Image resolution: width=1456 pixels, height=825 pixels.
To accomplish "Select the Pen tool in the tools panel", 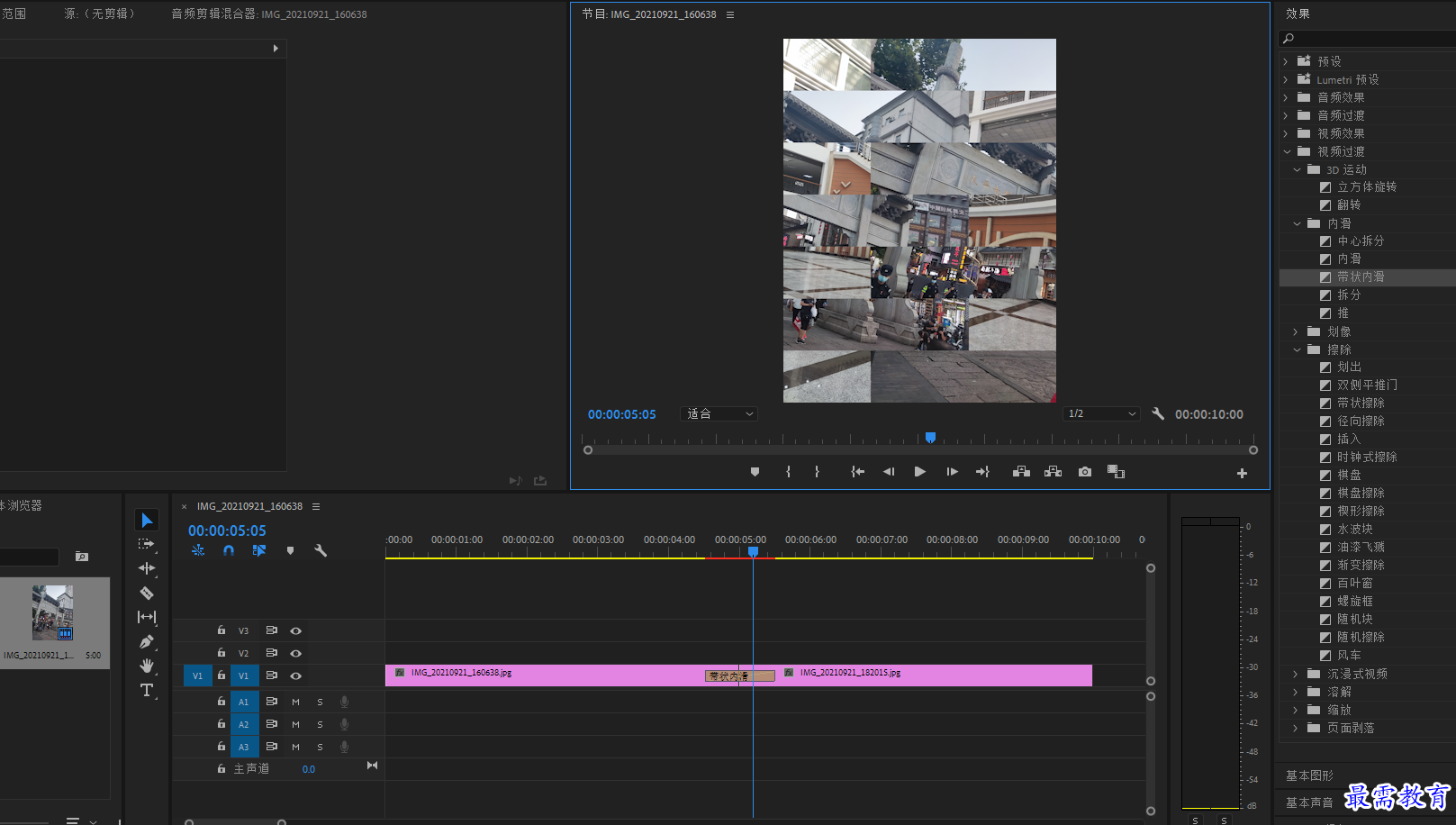I will click(147, 641).
